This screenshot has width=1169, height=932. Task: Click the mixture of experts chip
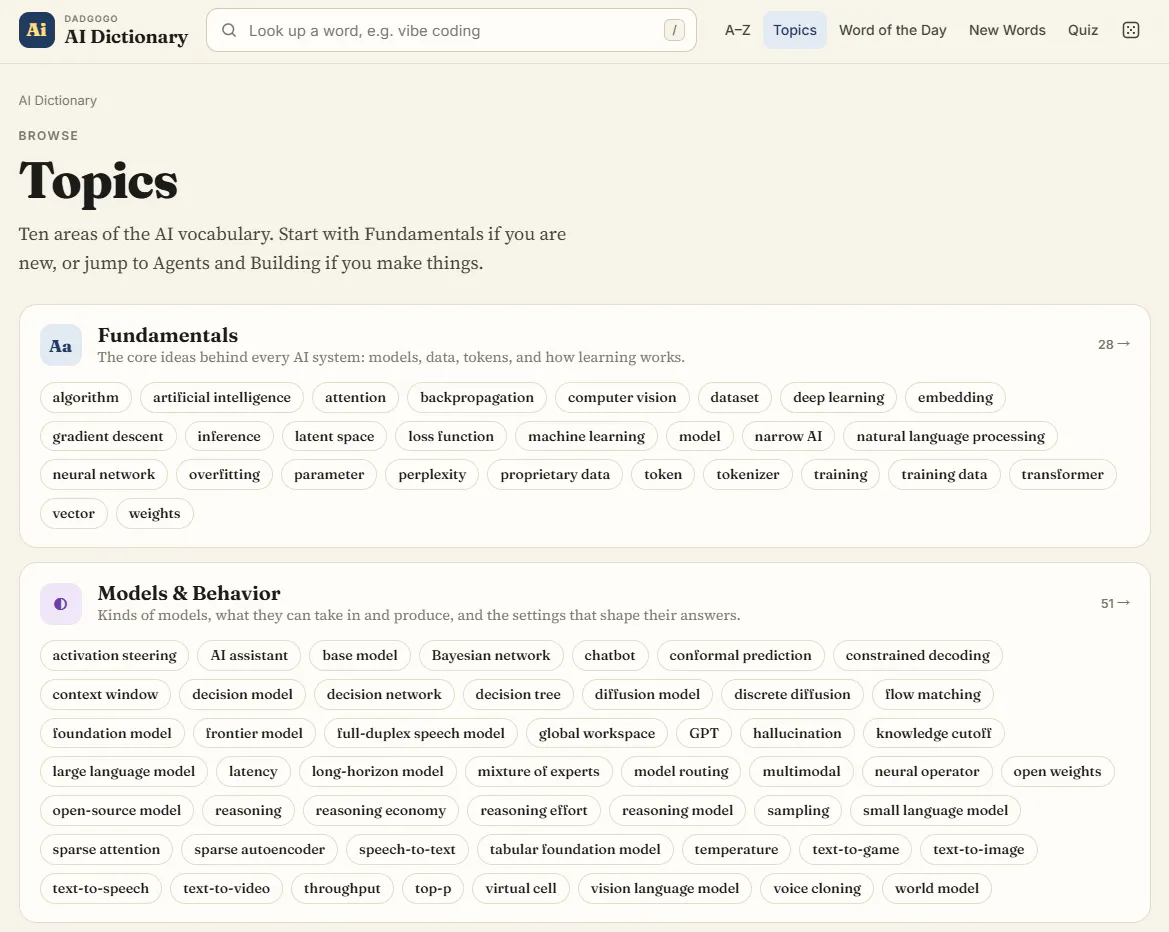[x=538, y=771]
